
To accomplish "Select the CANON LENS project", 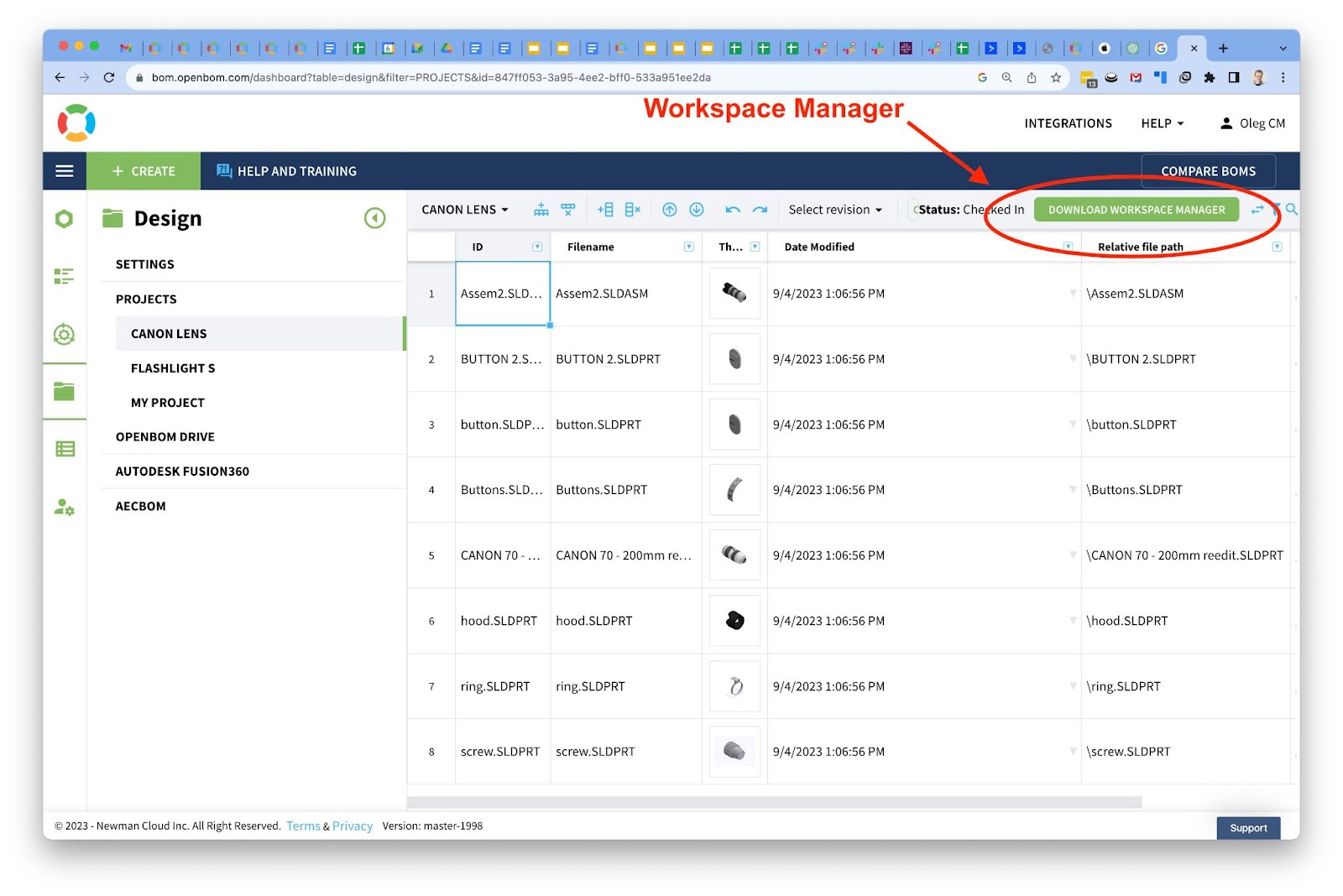I will point(260,334).
